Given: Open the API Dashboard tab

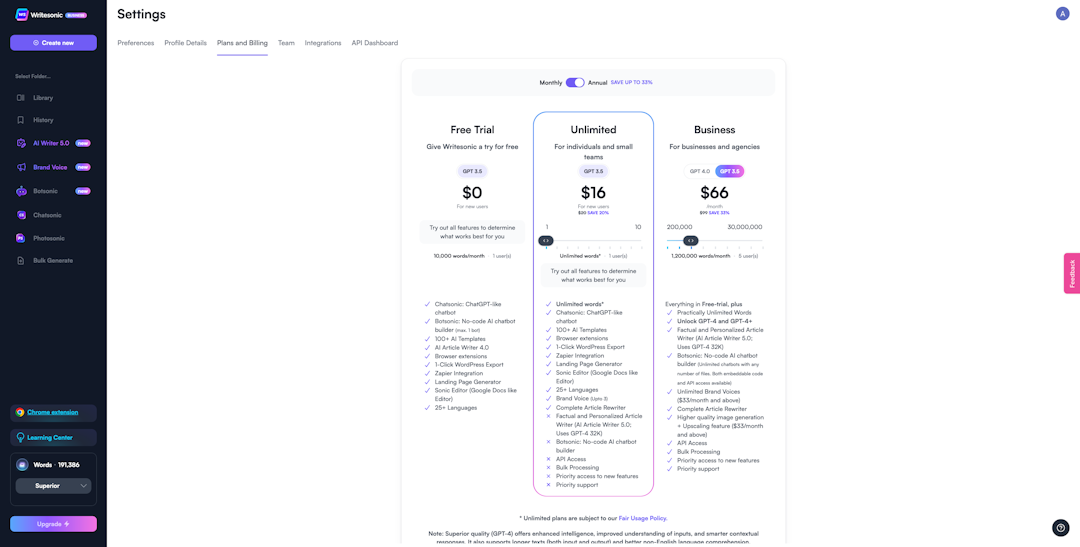Looking at the screenshot, I should (x=375, y=43).
